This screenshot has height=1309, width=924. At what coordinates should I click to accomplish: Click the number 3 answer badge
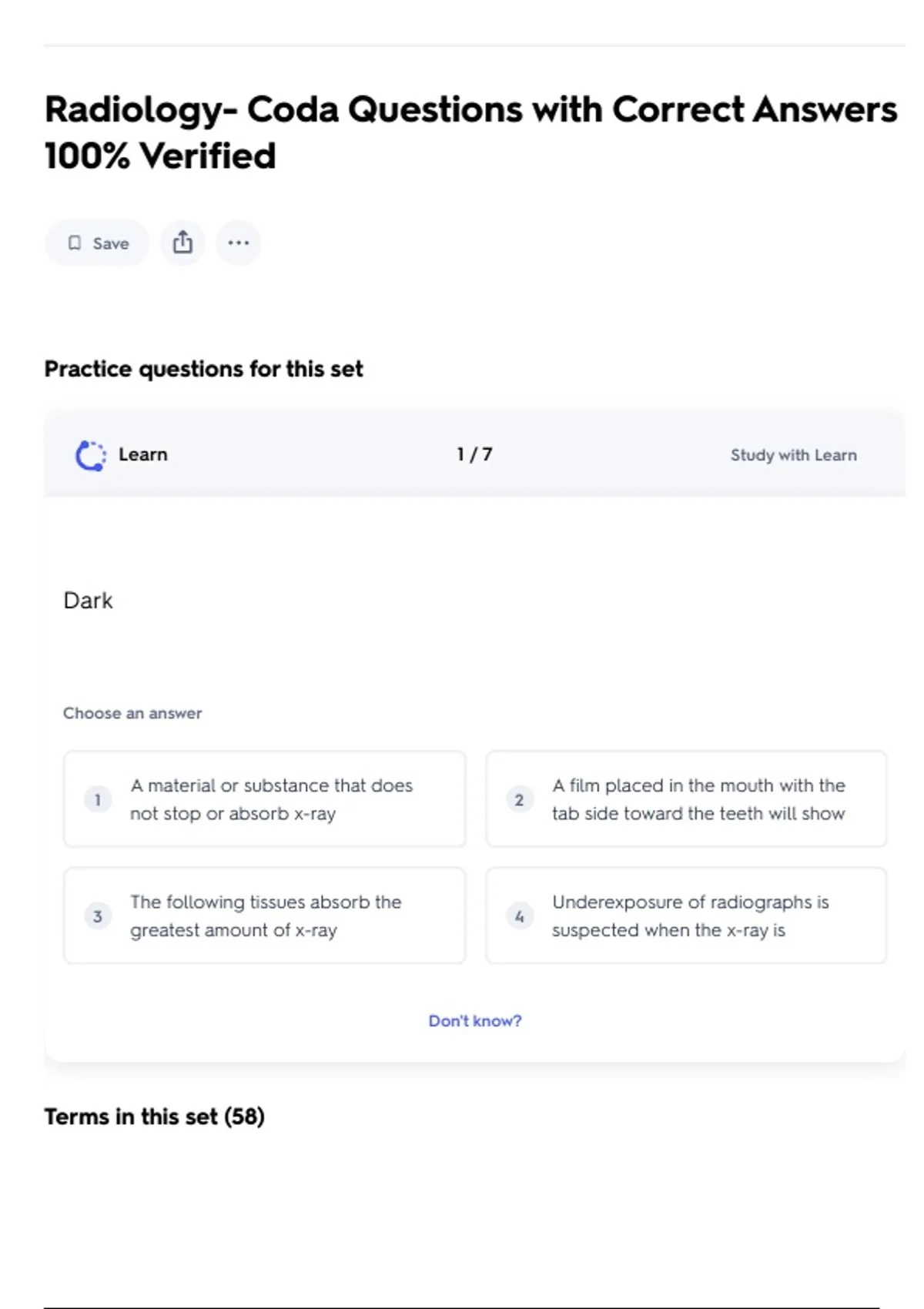pyautogui.click(x=98, y=916)
